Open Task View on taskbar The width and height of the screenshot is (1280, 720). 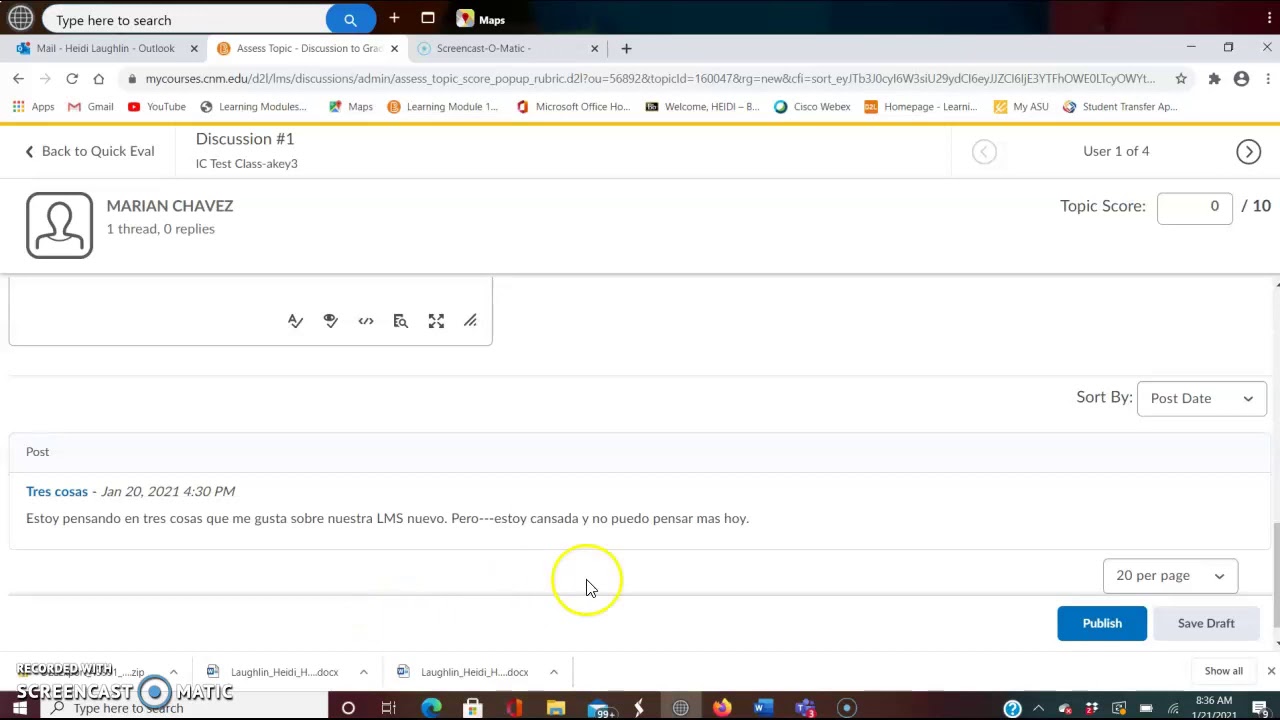(389, 708)
